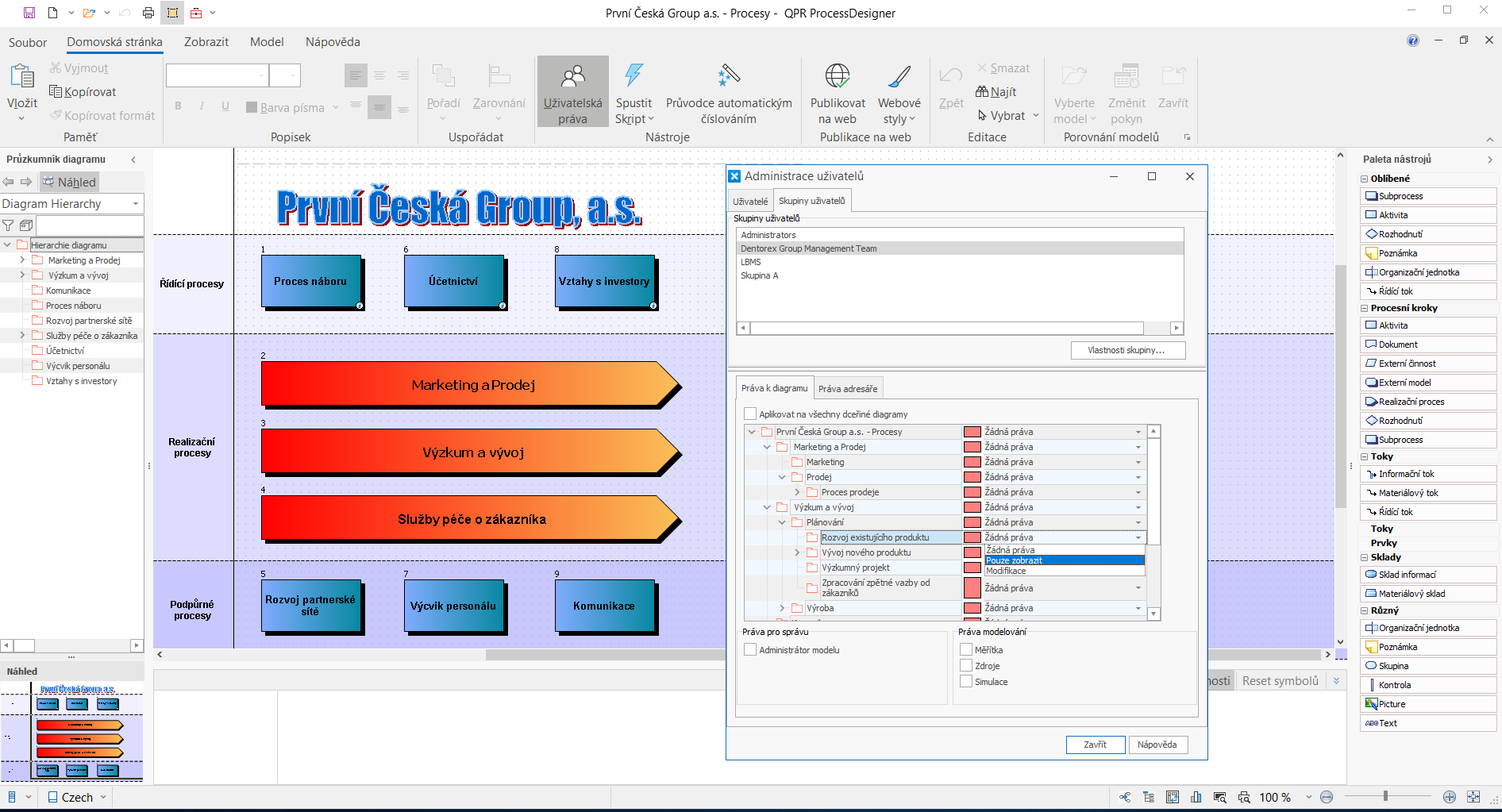Expand Vývoj nového produktu node
The width and height of the screenshot is (1502, 812).
pos(797,552)
